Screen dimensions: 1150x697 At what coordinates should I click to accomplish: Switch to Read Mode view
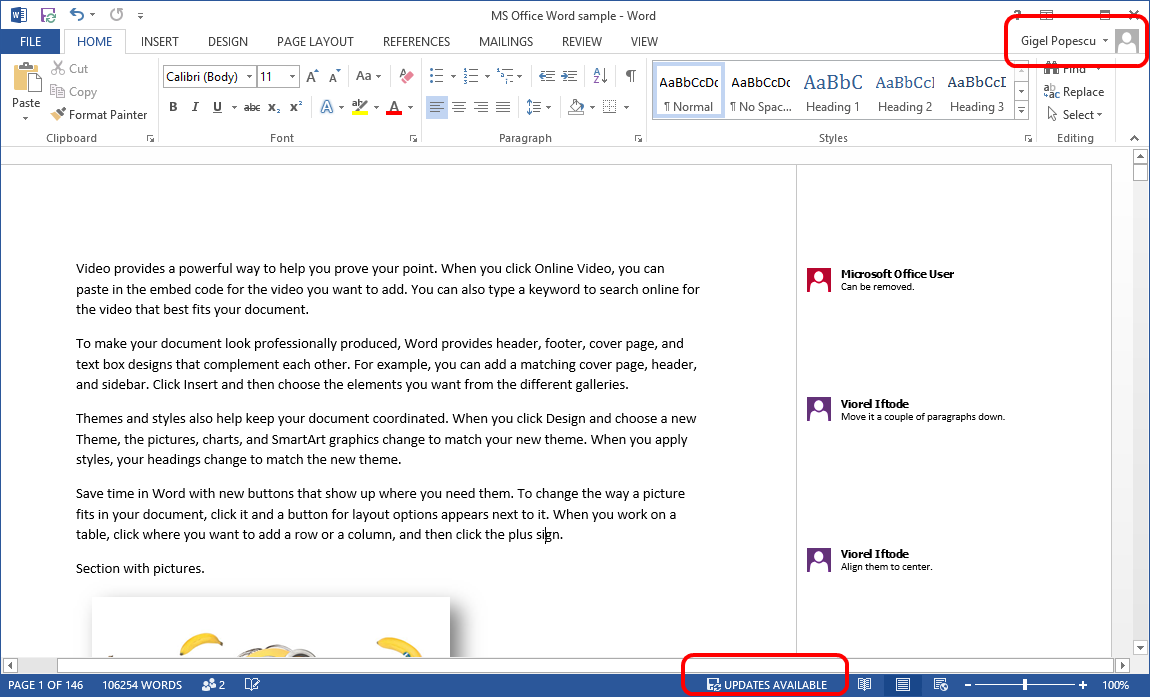(x=865, y=685)
